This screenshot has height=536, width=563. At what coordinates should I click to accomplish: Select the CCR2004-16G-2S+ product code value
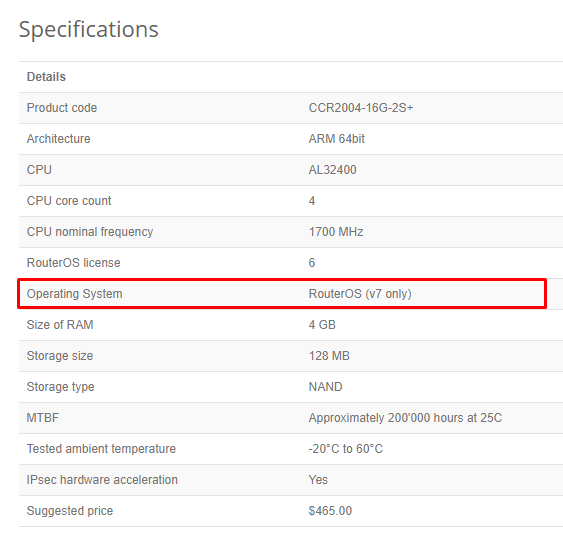361,108
